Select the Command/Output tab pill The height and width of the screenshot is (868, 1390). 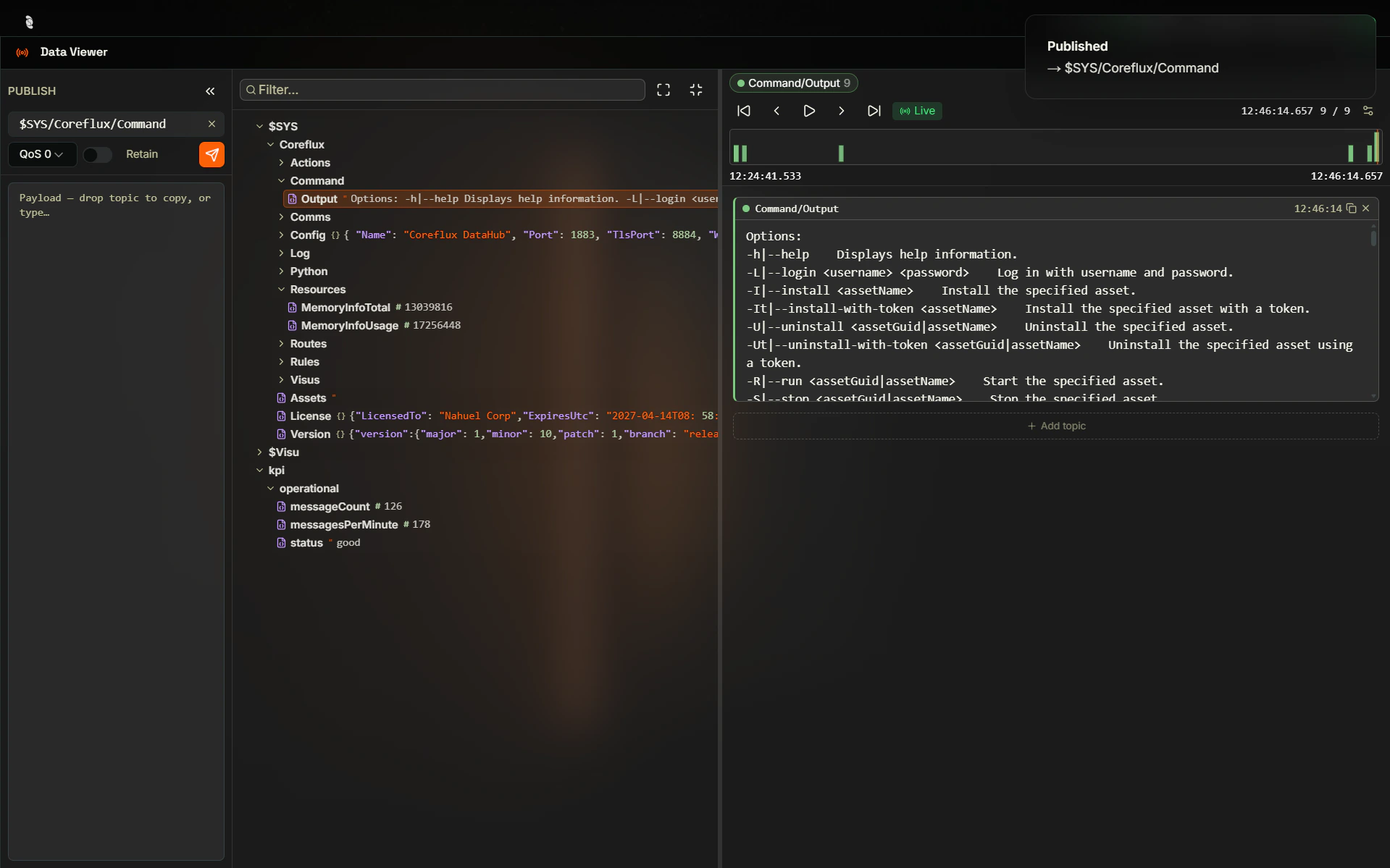tap(793, 83)
